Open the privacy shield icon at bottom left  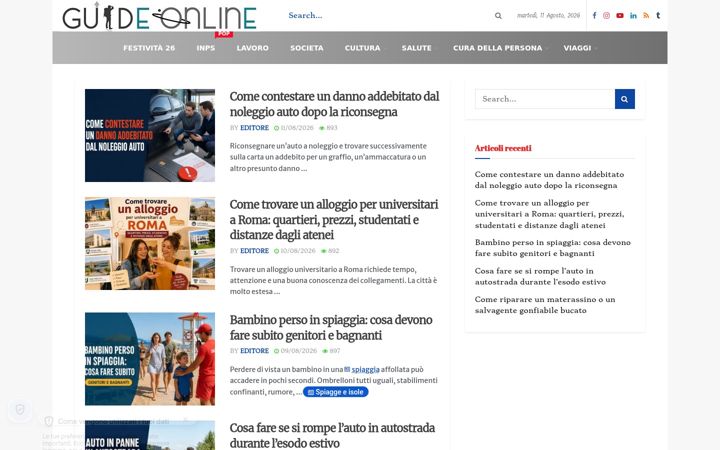20,409
